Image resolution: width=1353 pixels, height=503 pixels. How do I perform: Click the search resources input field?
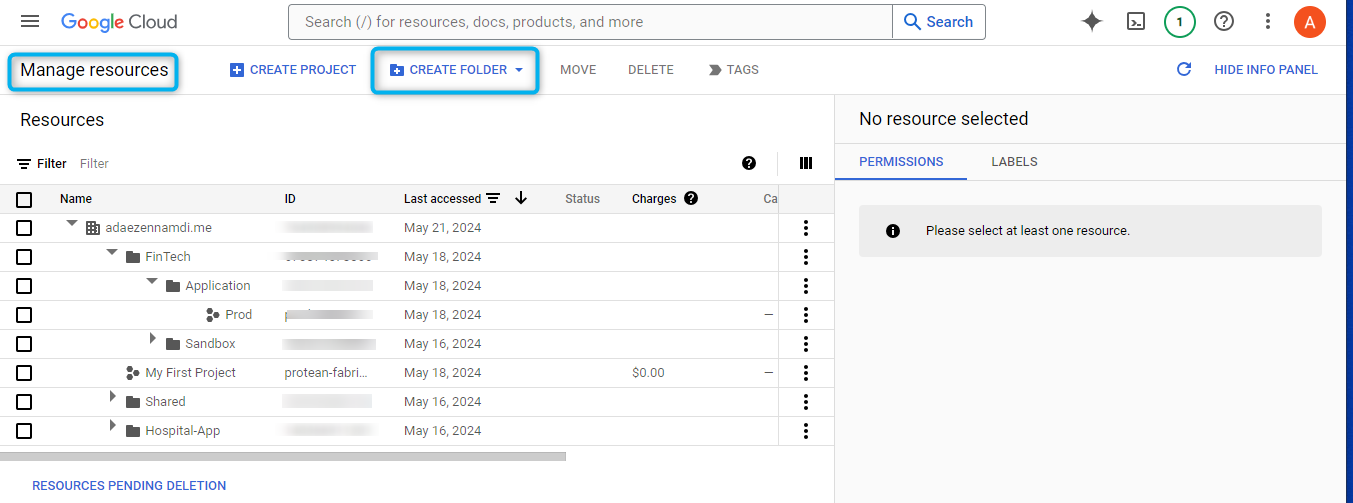[x=590, y=22]
